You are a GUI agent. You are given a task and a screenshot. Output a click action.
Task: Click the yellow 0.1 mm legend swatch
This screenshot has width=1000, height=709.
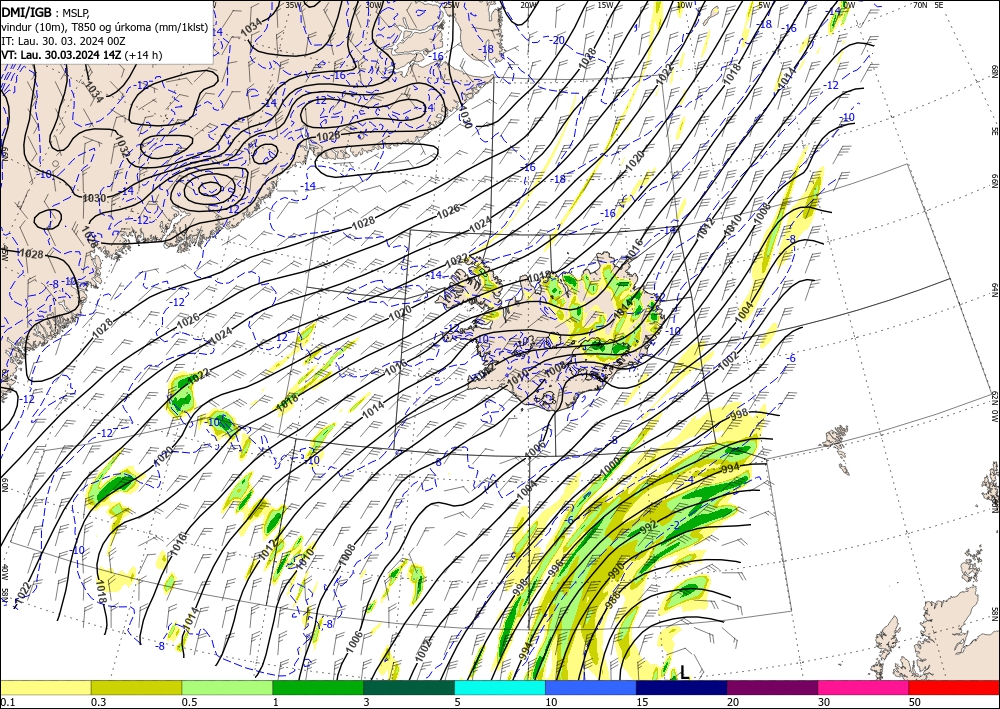tap(45, 687)
